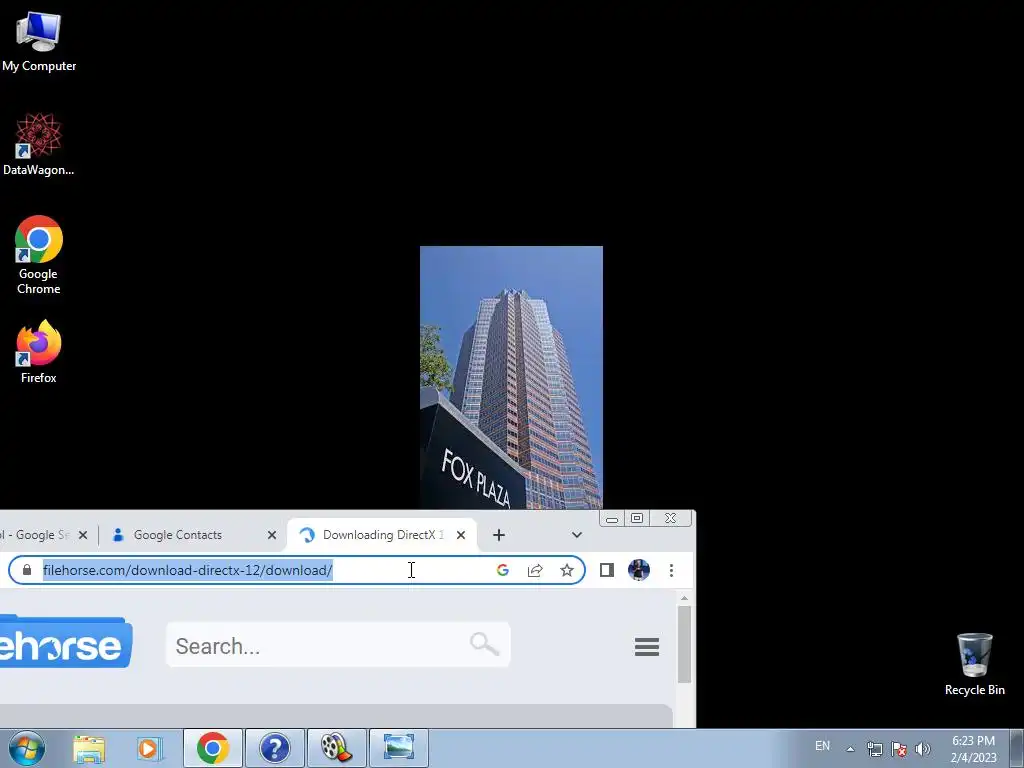The height and width of the screenshot is (768, 1024).
Task: Open the network tray icon
Action: pos(874,749)
